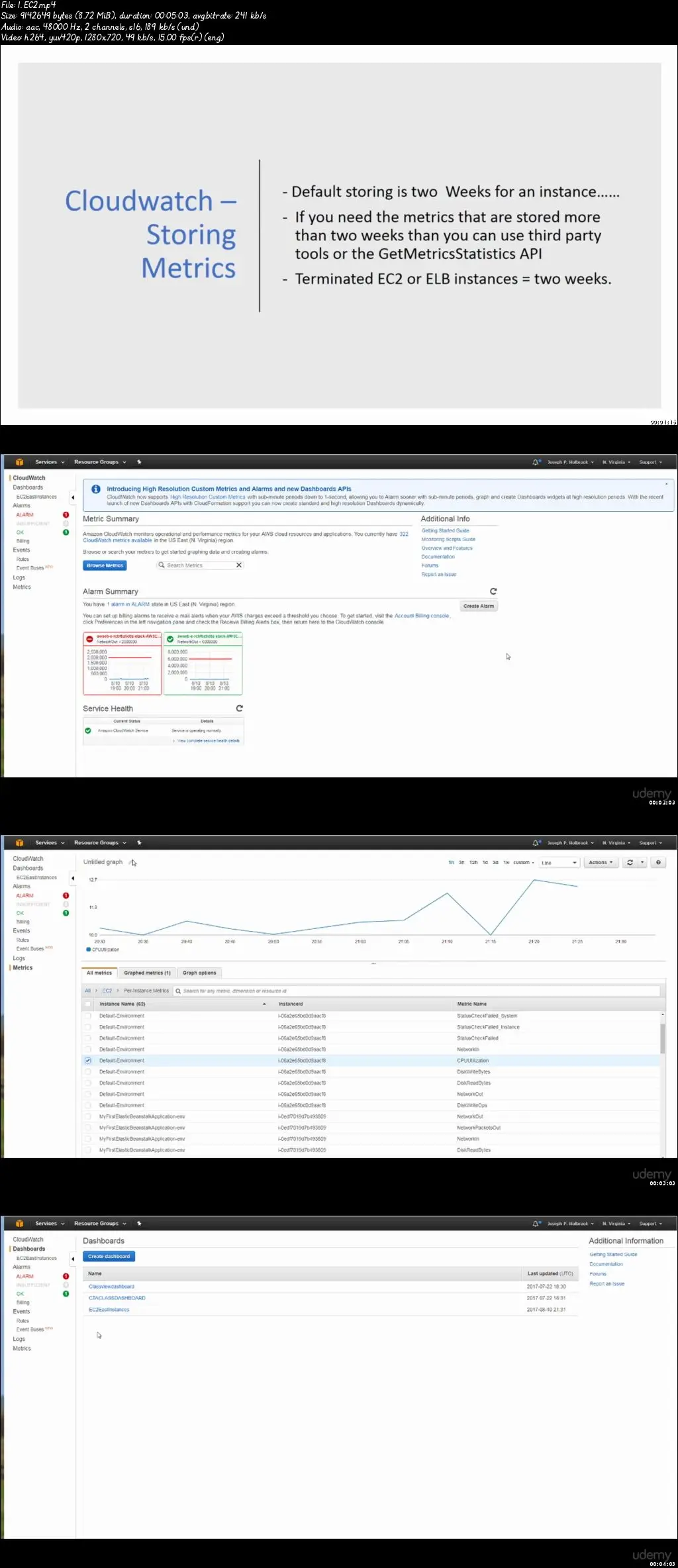Dismiss the High Resolution Custom Metrics banner
This screenshot has height=1568, width=678.
click(666, 484)
